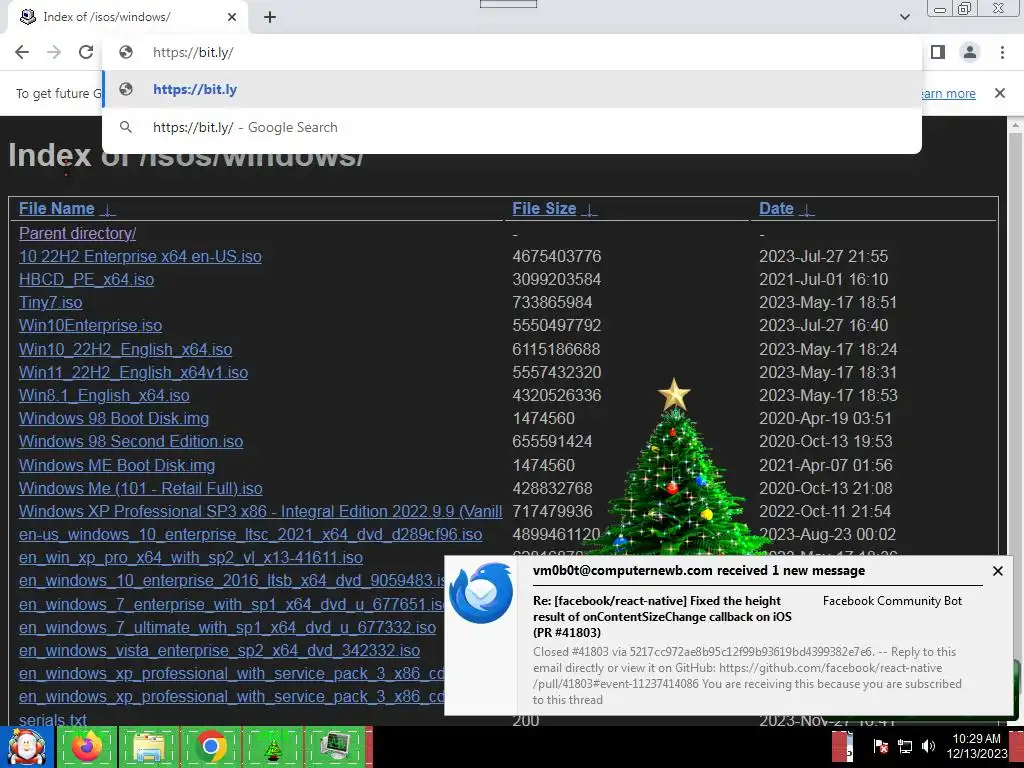Toggle the browser side panel icon

coord(938,52)
